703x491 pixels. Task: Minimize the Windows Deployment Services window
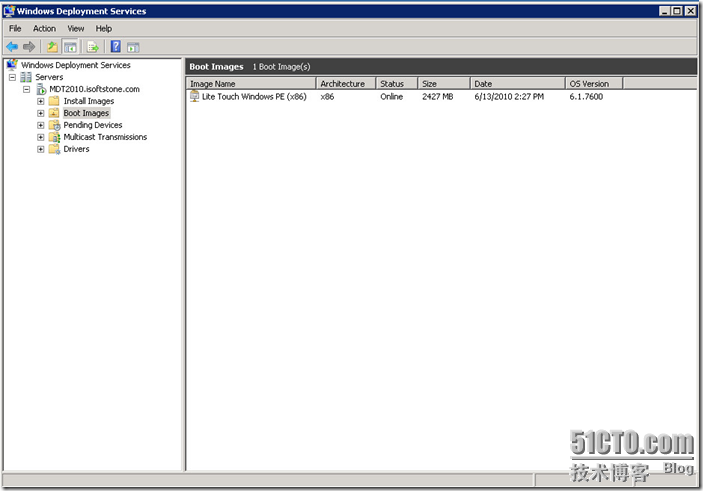[664, 11]
